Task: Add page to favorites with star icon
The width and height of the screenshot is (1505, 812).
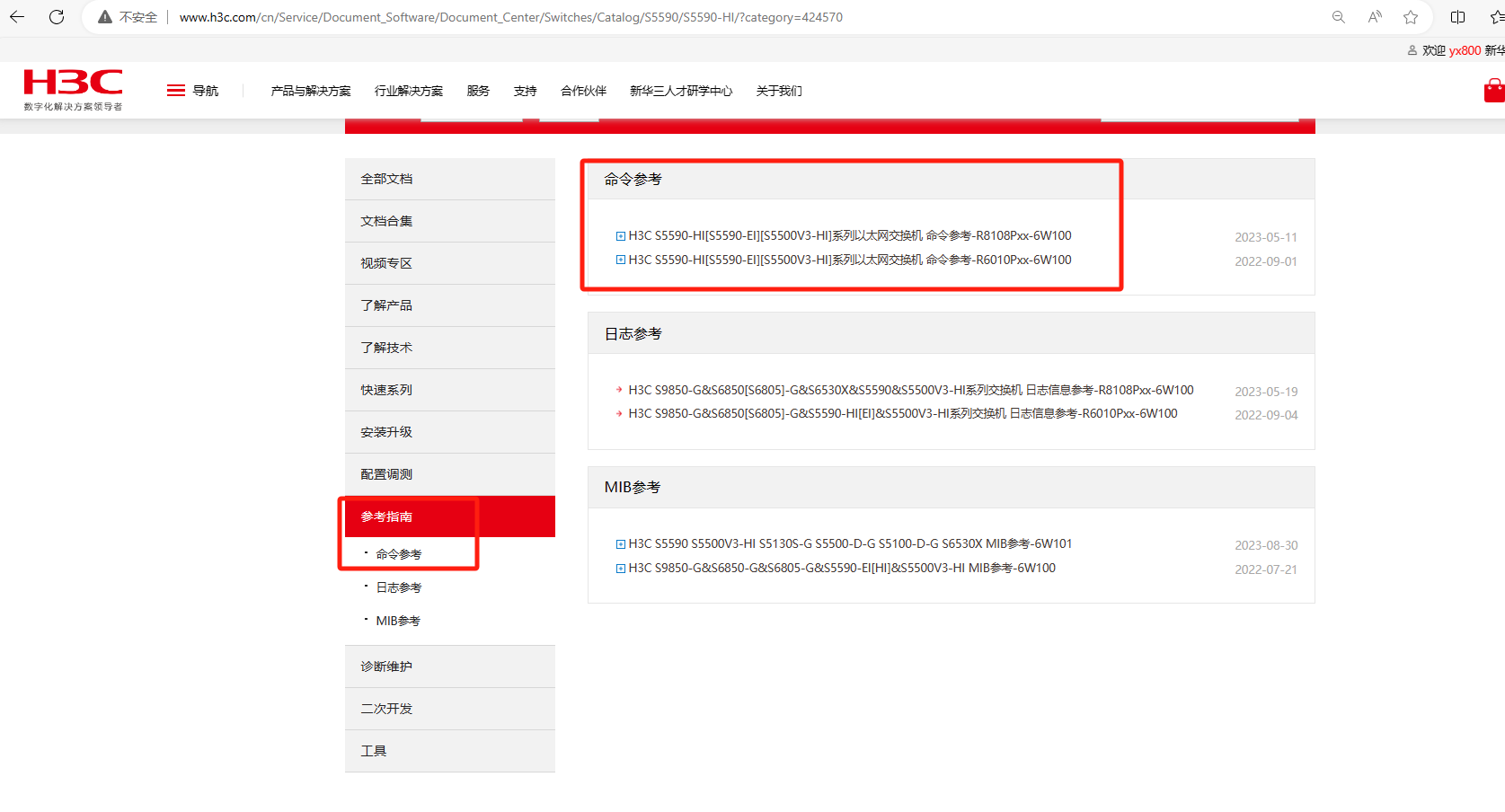Action: click(1411, 17)
